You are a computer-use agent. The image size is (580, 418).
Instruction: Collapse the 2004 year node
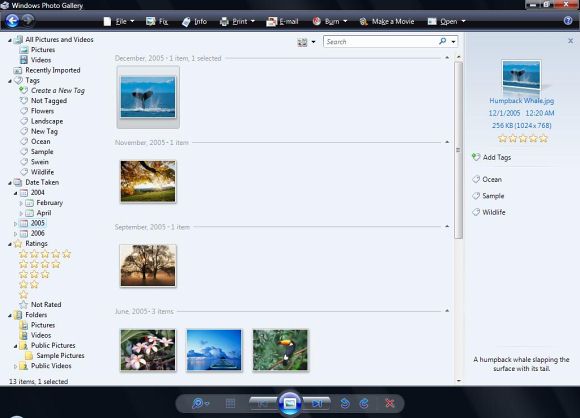(16, 193)
